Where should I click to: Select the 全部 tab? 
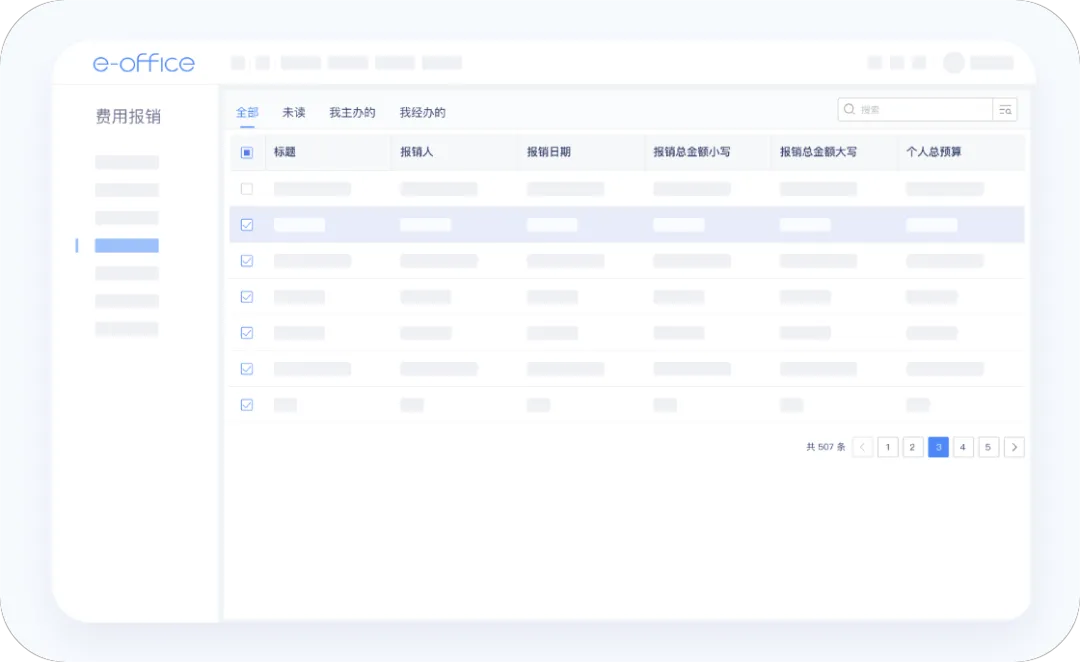tap(247, 113)
